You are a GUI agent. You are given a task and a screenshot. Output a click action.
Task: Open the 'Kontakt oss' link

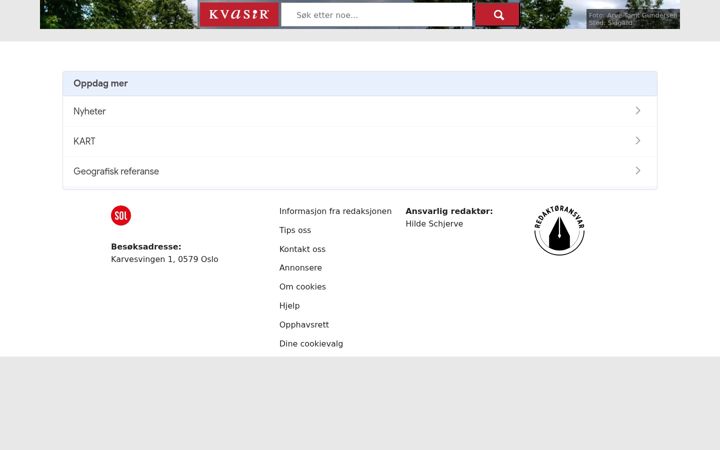tap(302, 249)
